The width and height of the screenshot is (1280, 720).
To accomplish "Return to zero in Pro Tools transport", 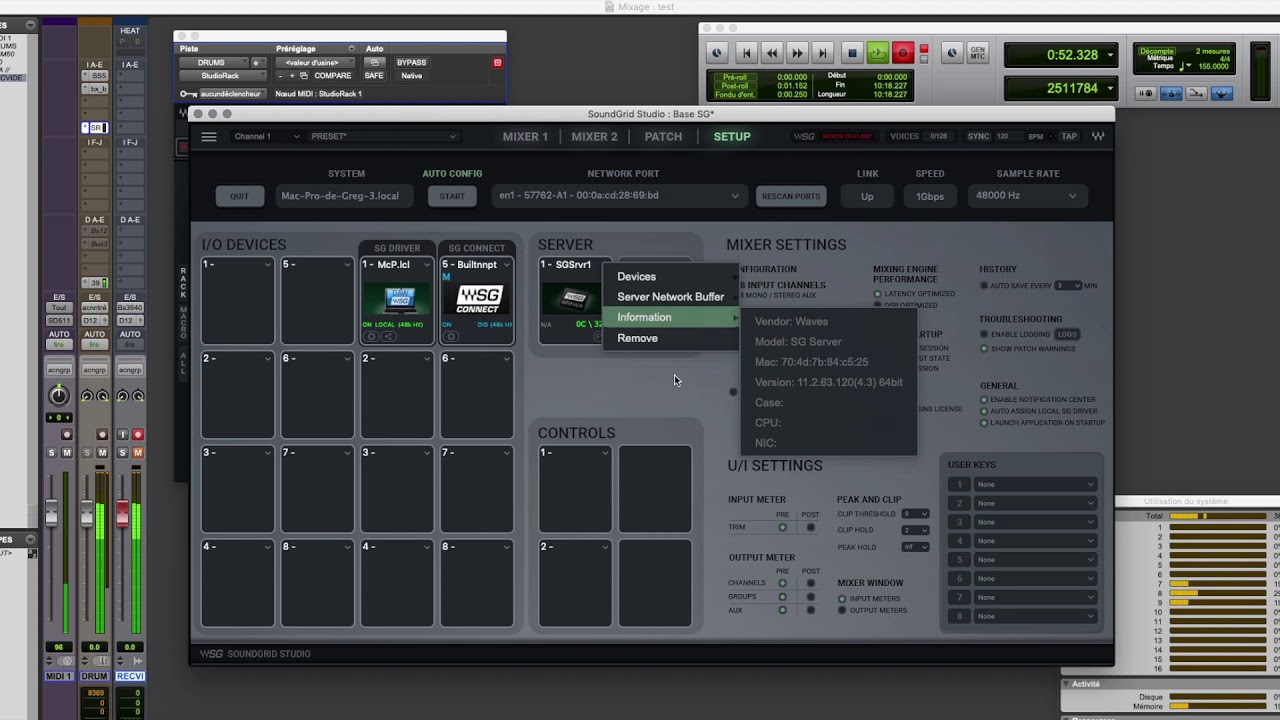I will [x=746, y=53].
